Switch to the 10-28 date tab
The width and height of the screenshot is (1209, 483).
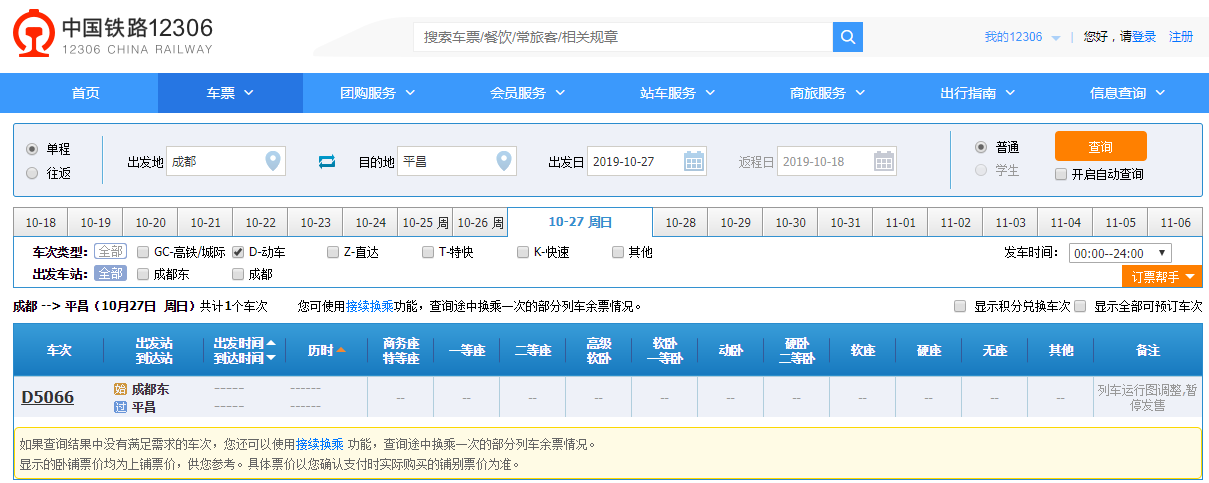[x=680, y=222]
